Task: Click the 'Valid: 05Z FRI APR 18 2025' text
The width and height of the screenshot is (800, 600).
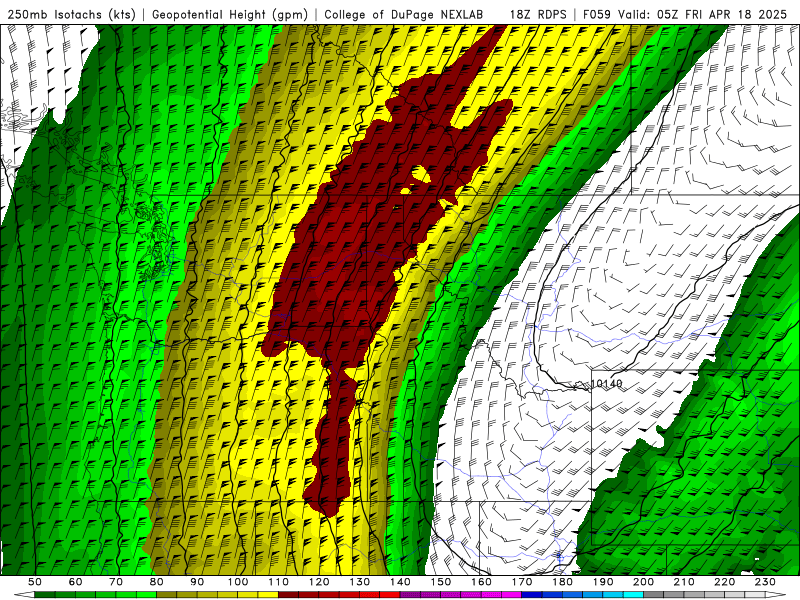Action: 703,14
